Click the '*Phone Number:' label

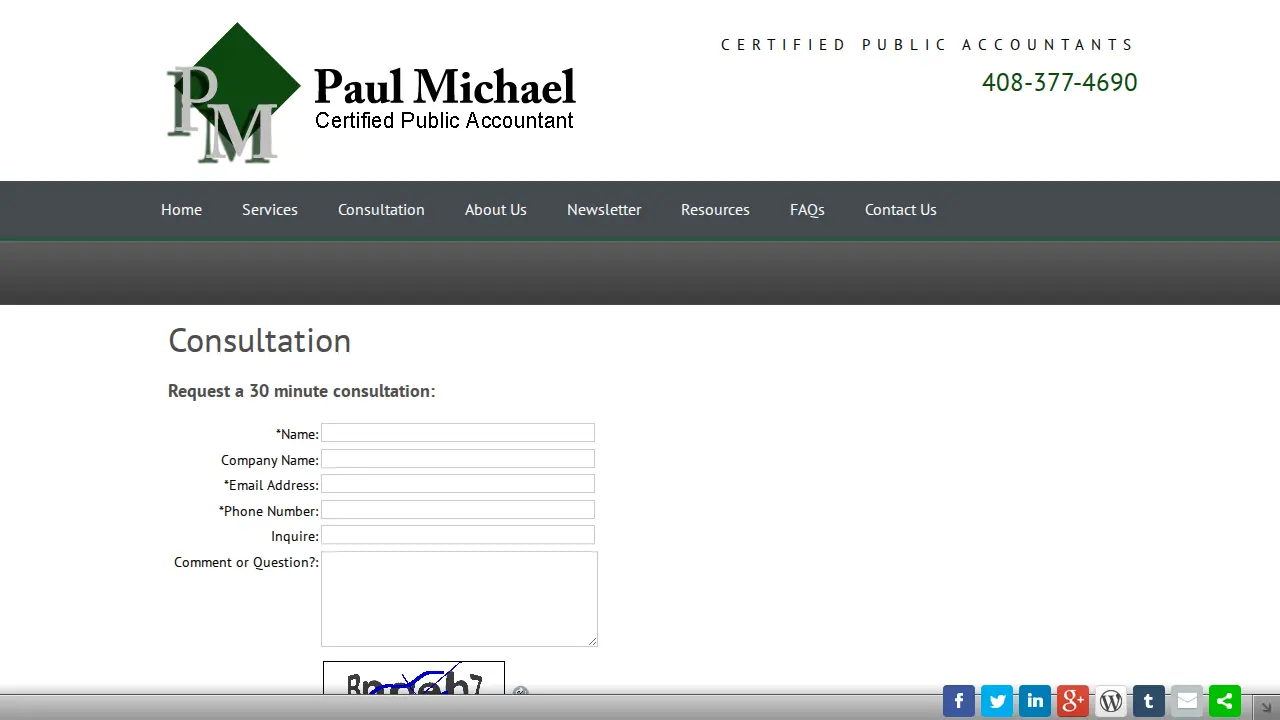click(269, 511)
